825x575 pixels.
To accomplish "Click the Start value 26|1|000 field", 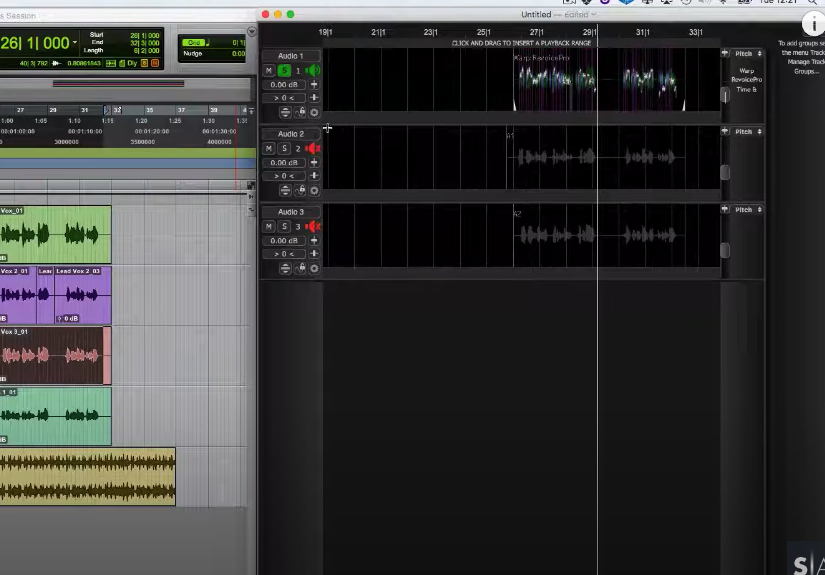I will 145,35.
